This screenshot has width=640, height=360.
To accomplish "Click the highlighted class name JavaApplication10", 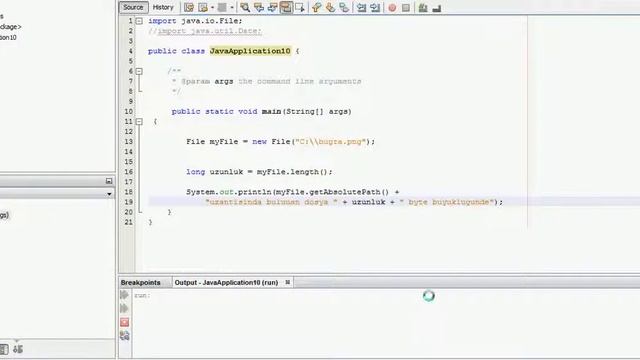I will 250,51.
